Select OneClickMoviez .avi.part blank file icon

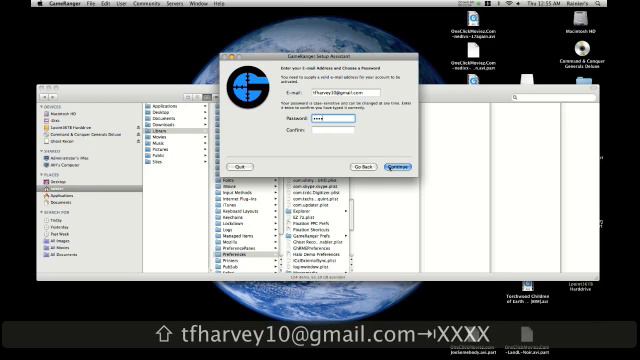(473, 51)
